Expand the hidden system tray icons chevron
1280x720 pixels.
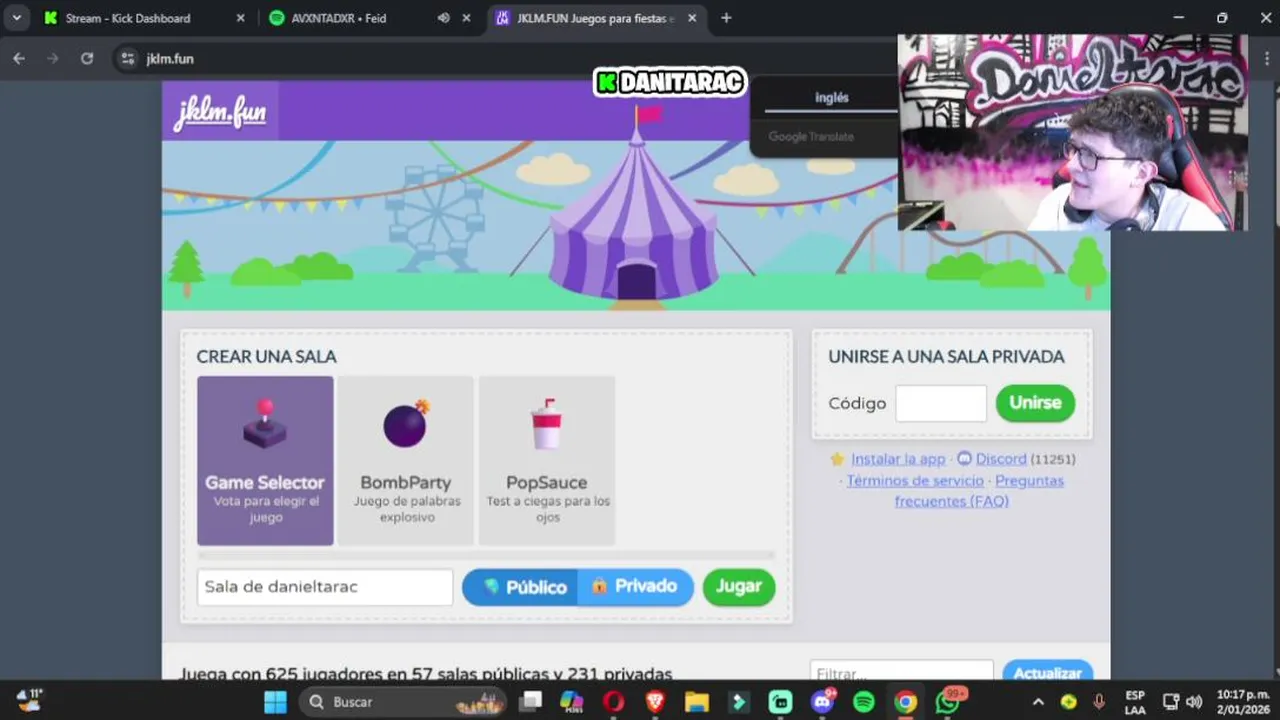pos(1038,702)
